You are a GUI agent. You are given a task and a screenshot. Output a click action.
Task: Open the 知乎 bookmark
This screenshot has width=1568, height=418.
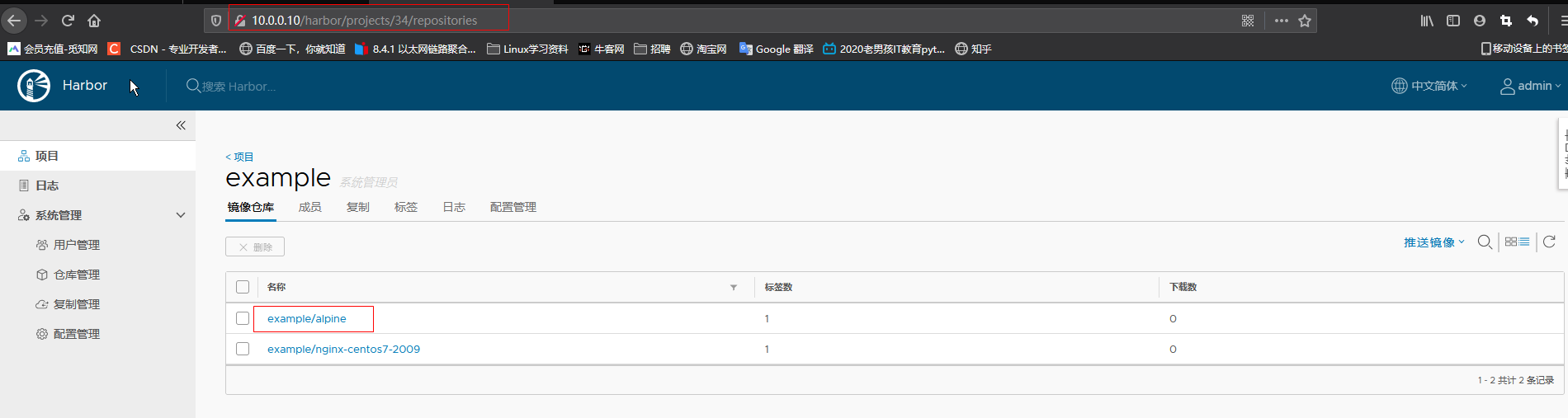(x=973, y=49)
